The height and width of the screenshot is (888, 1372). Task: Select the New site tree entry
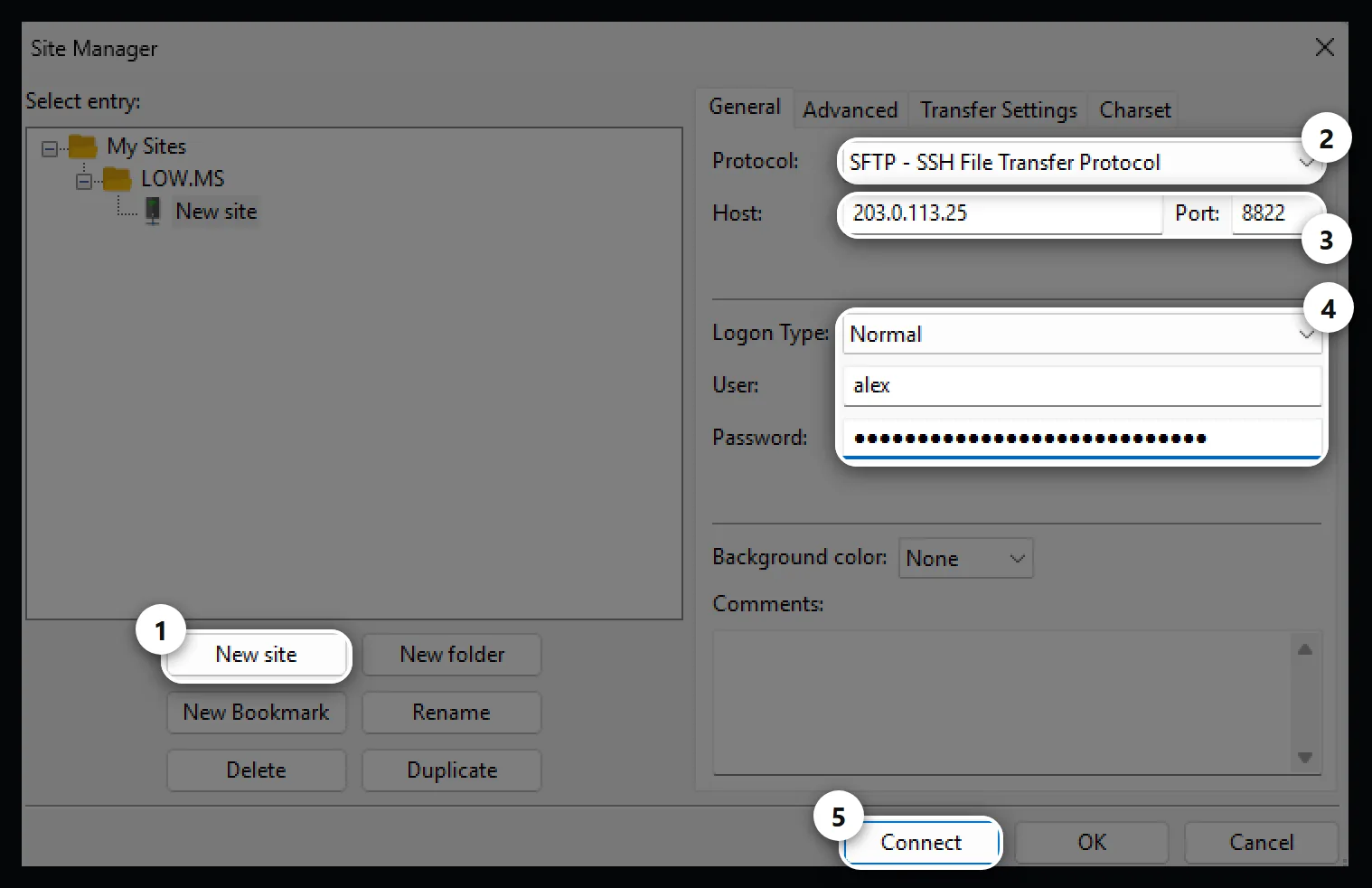click(216, 212)
